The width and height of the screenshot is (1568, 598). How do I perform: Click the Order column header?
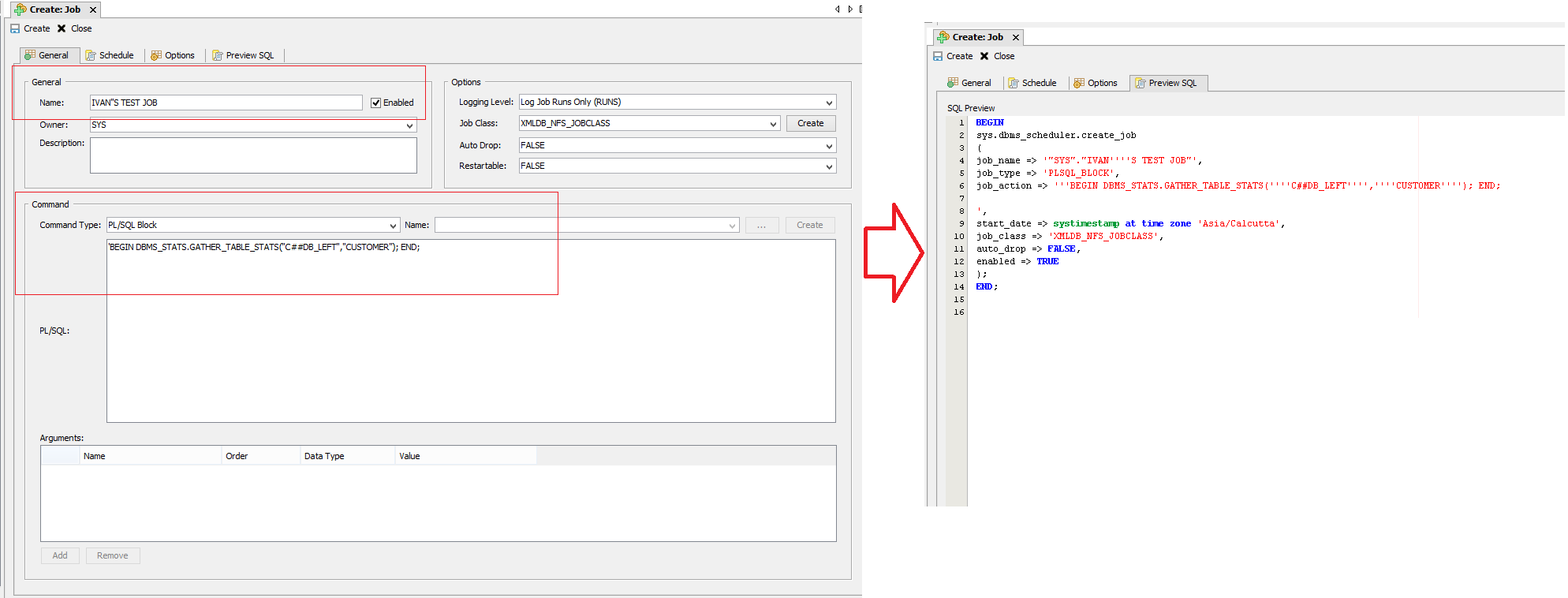[261, 456]
